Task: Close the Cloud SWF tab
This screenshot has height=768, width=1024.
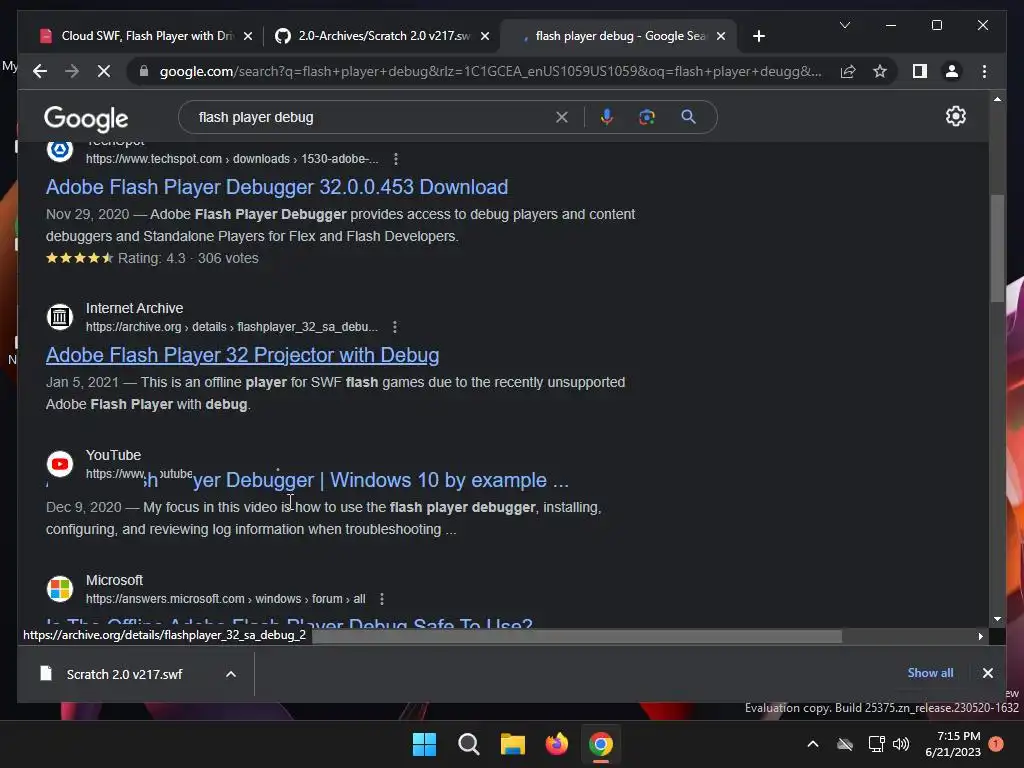Action: (248, 36)
